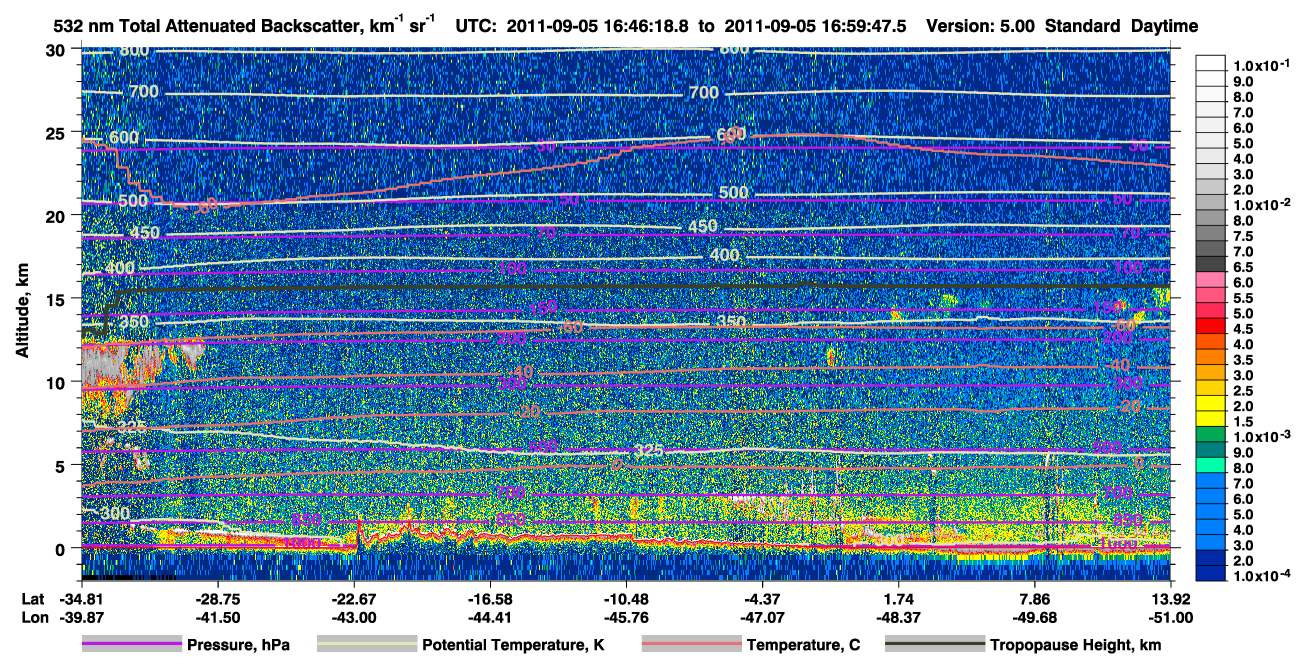Click latitude value '7.86'
The height and width of the screenshot is (667, 1300).
pyautogui.click(x=1034, y=597)
